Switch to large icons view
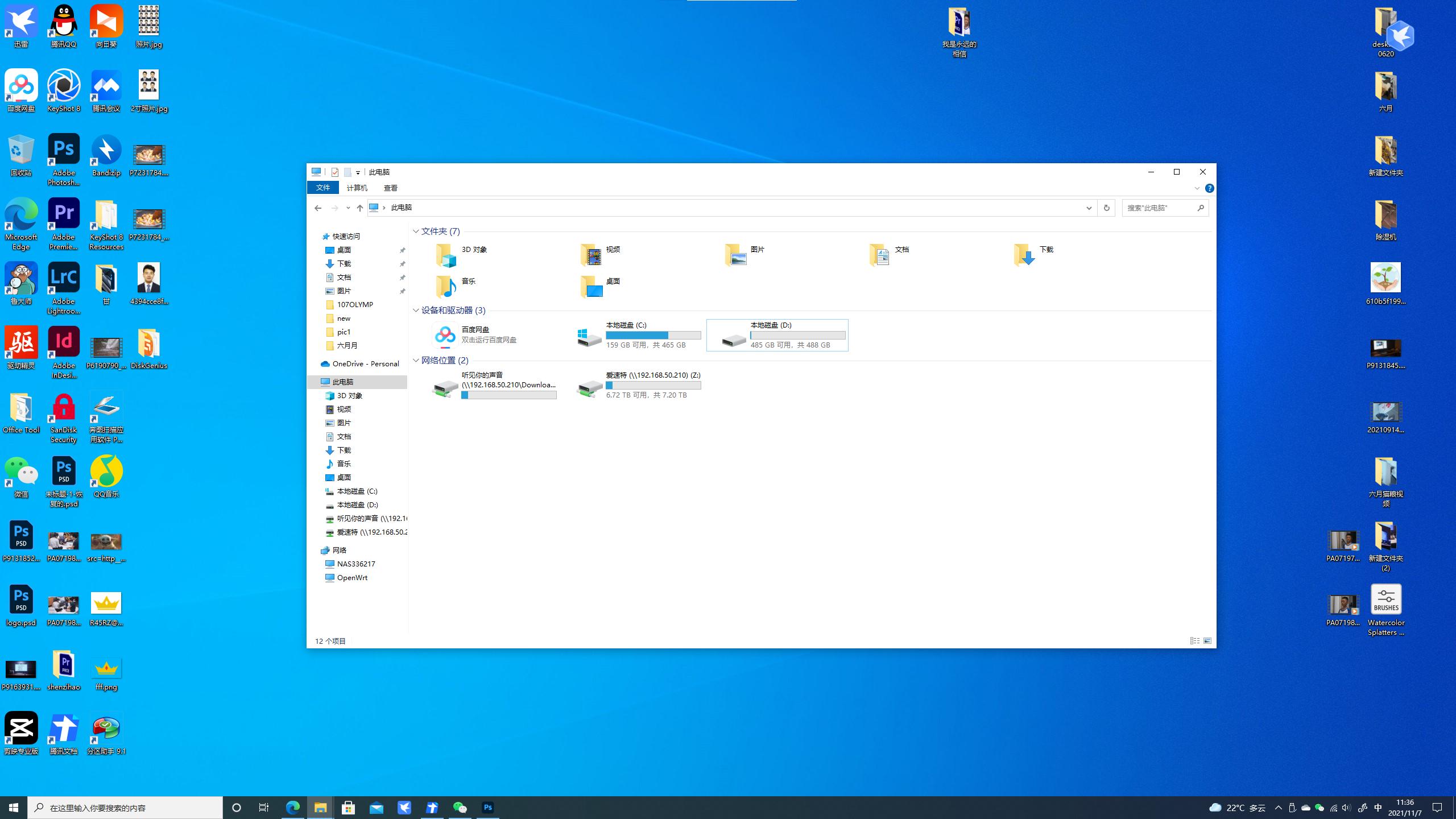Screen dimensions: 1456x819 pyautogui.click(x=1207, y=641)
